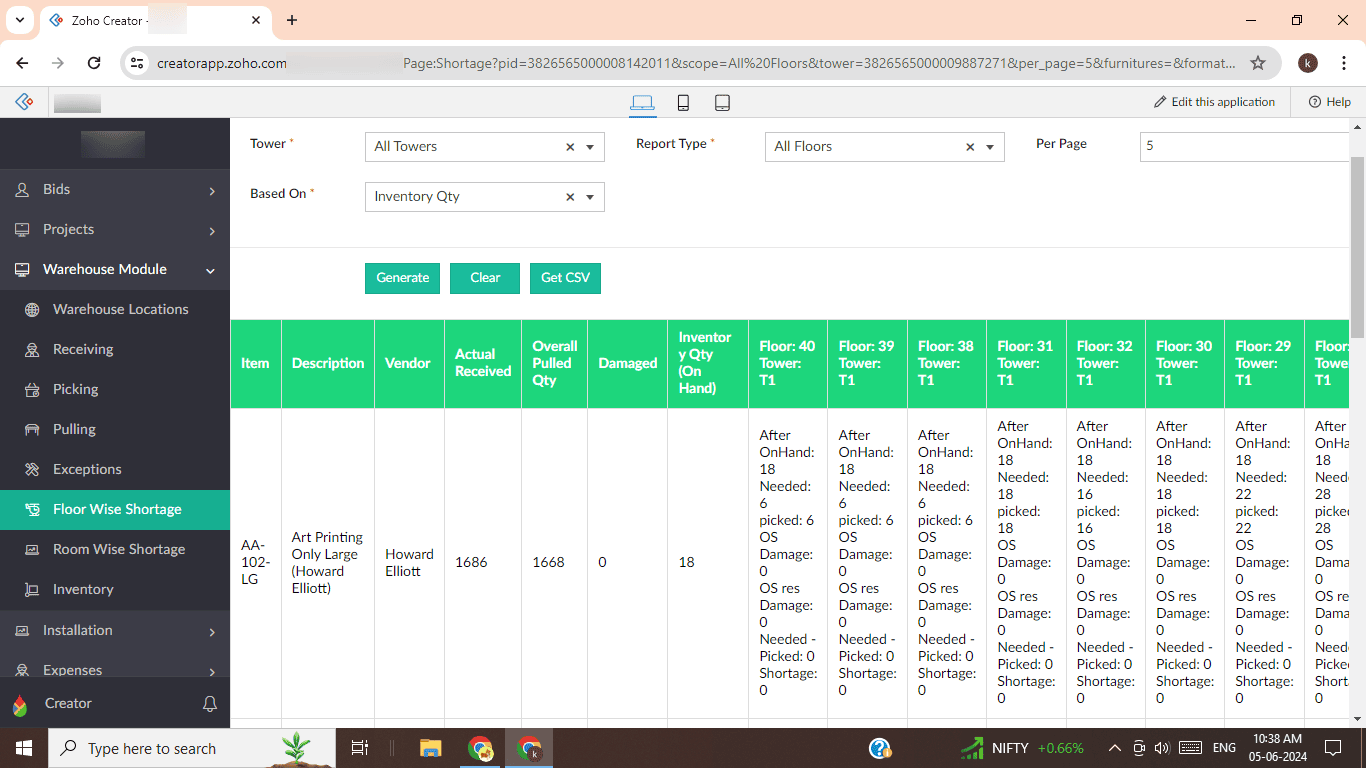Viewport: 1366px width, 768px height.
Task: Expand the Tower dropdown showing All Towers
Action: 589,146
